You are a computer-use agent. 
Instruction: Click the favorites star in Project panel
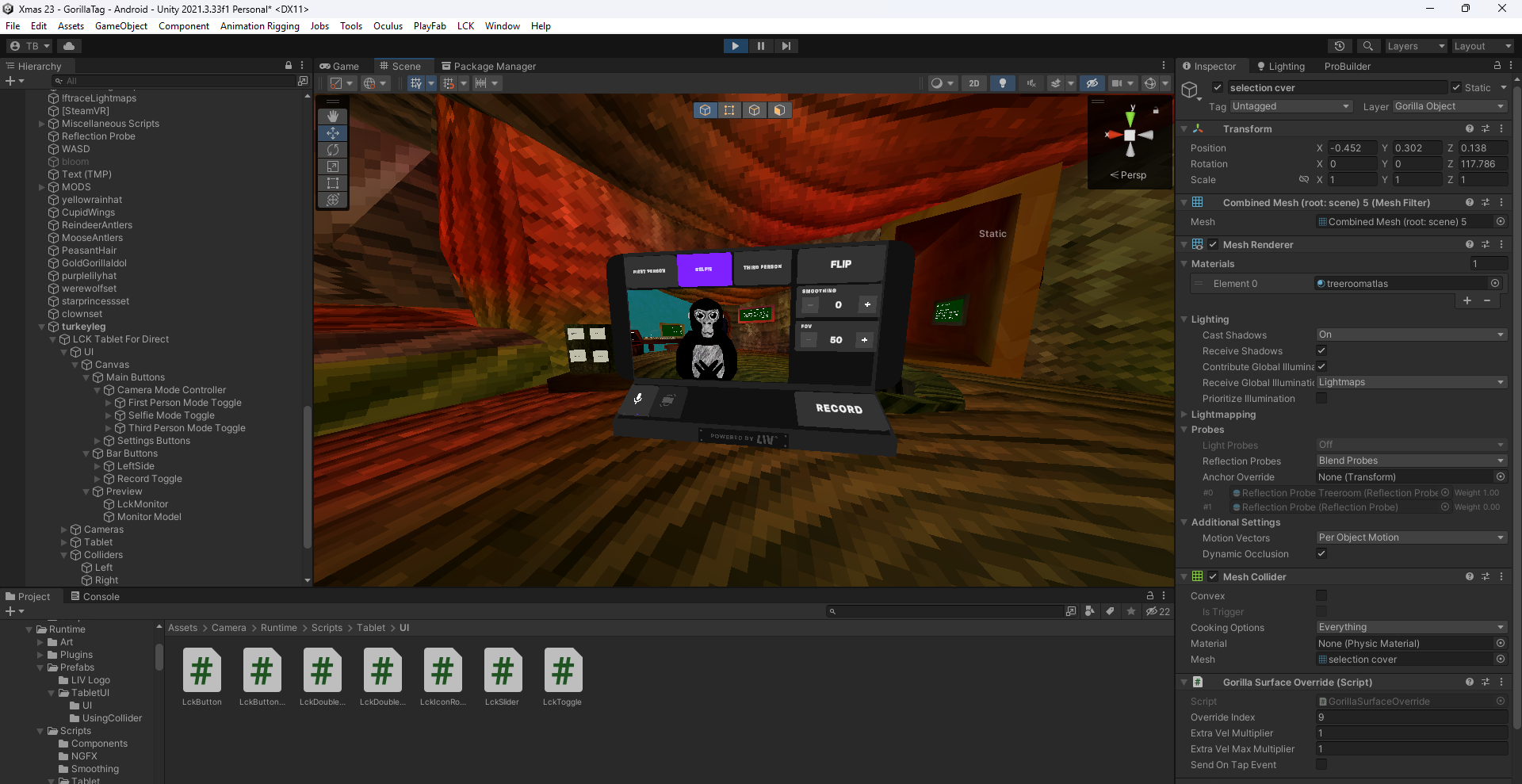pos(1131,611)
